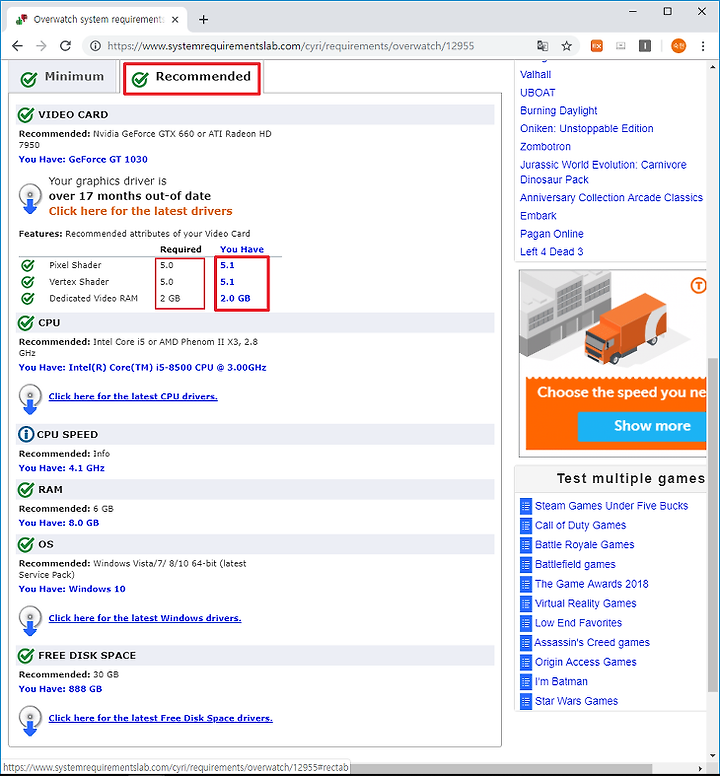Click the list icon beside Low End Favorites
The width and height of the screenshot is (720, 776).
(526, 624)
